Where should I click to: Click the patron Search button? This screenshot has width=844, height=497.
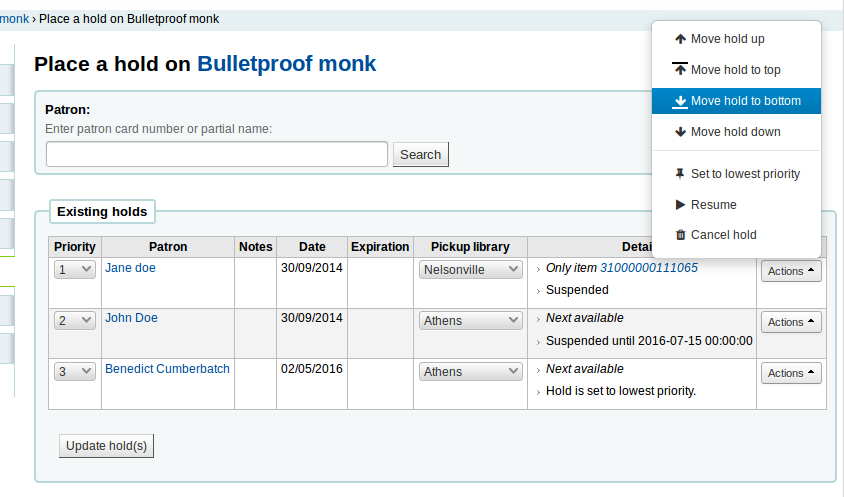(420, 154)
